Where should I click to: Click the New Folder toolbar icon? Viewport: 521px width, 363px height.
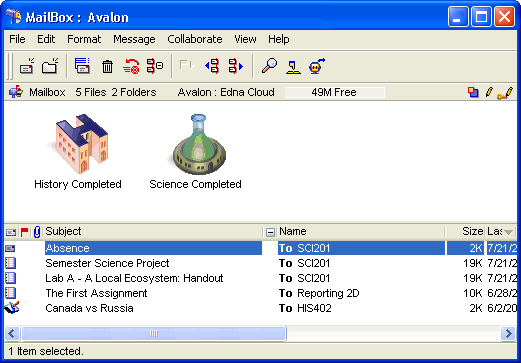pos(50,66)
